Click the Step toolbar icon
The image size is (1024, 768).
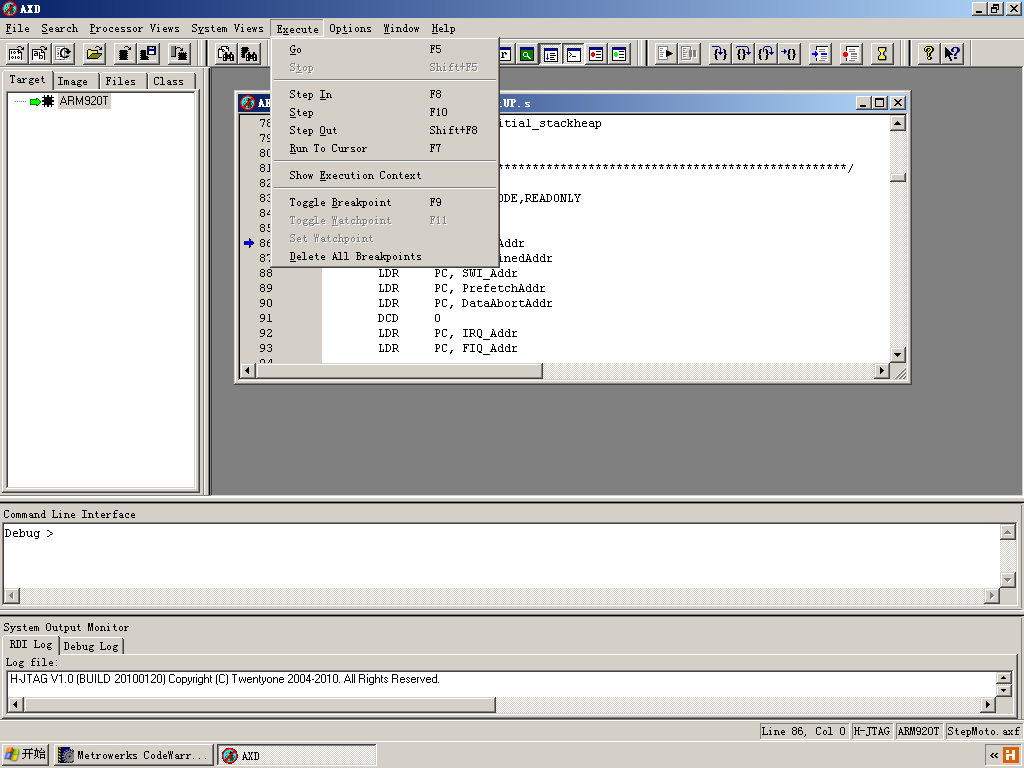[x=743, y=54]
